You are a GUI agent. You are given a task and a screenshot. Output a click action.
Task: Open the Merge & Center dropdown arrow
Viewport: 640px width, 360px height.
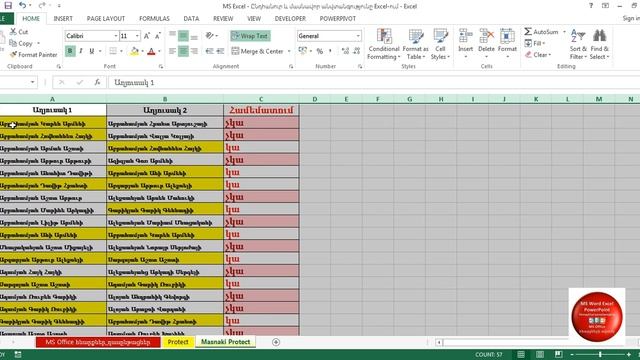[x=289, y=51]
